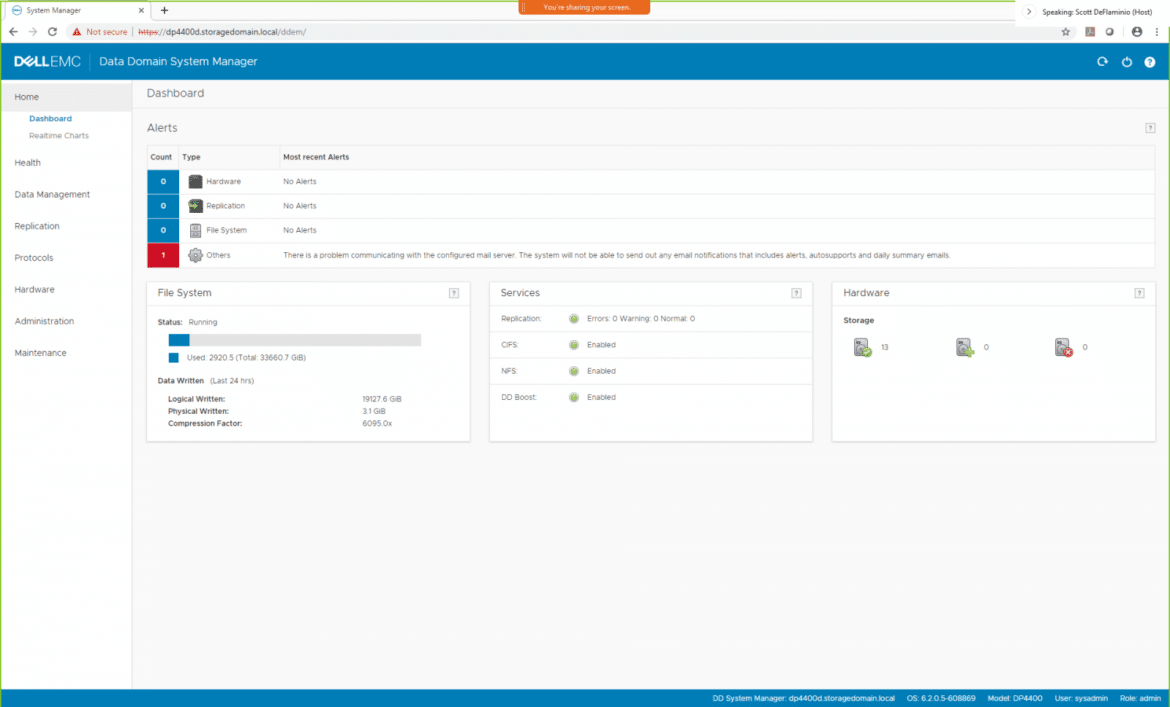Click the DD Boost green status indicator
This screenshot has width=1170, height=707.
(574, 398)
